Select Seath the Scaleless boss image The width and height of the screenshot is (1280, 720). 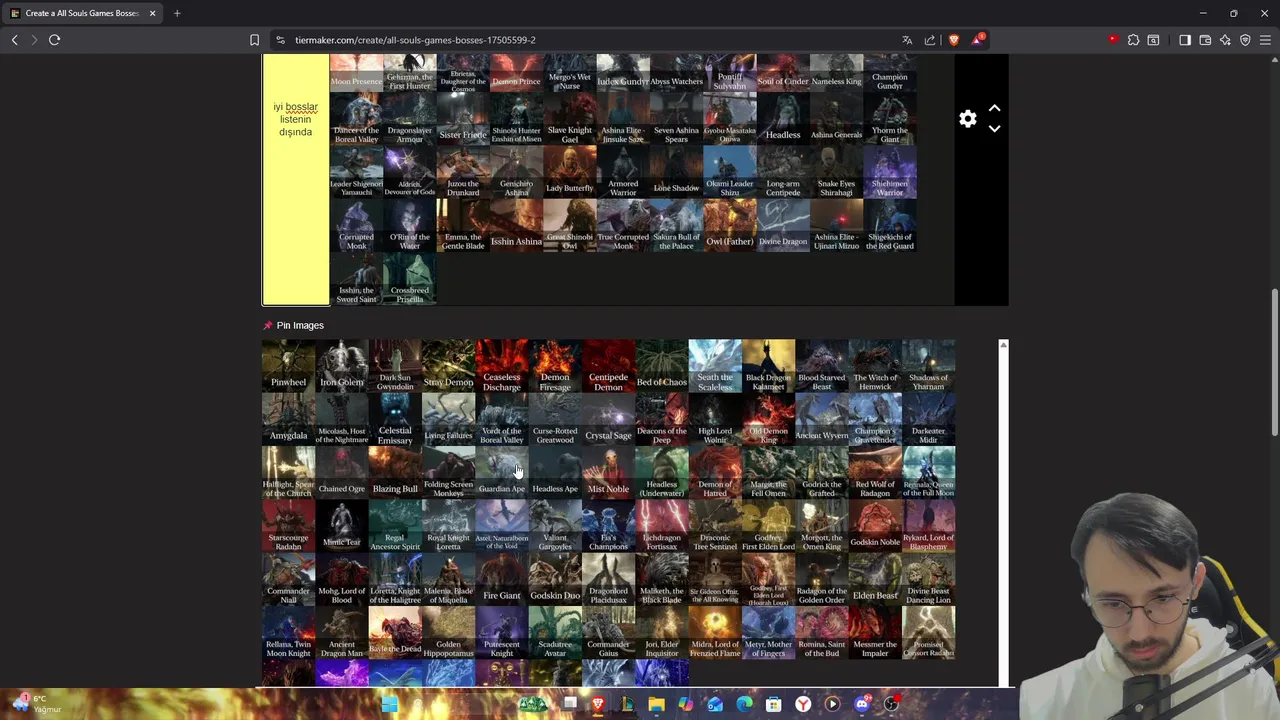(715, 366)
